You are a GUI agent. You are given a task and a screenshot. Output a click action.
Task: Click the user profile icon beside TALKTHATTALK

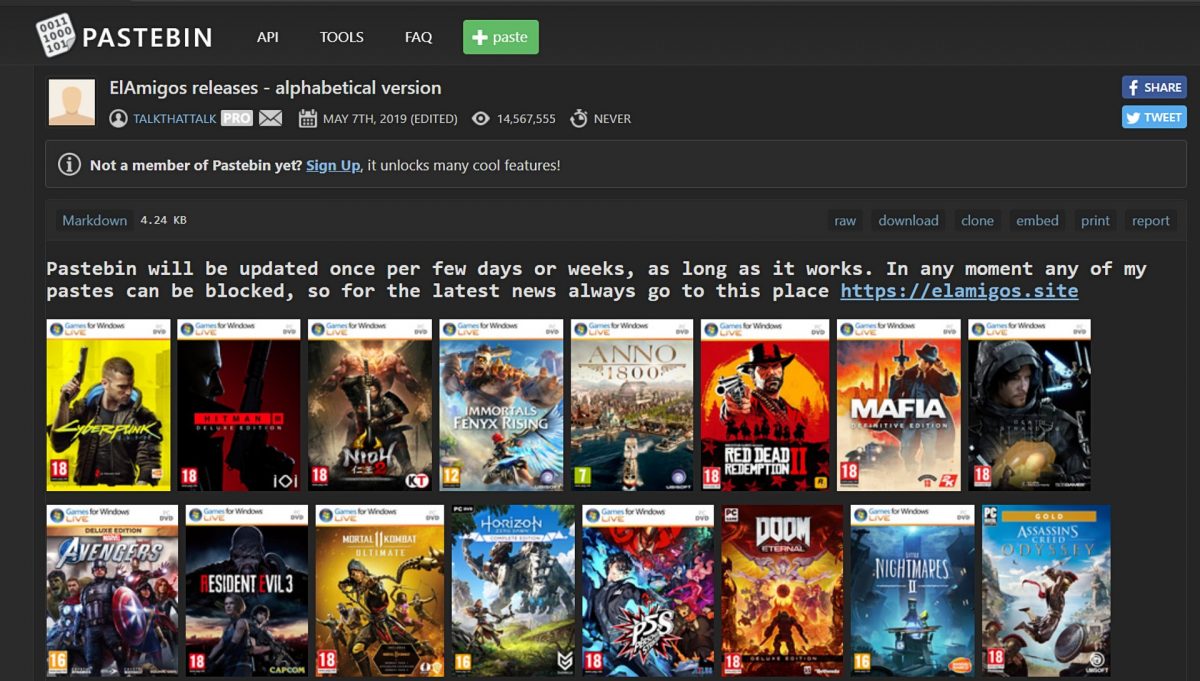pos(118,118)
